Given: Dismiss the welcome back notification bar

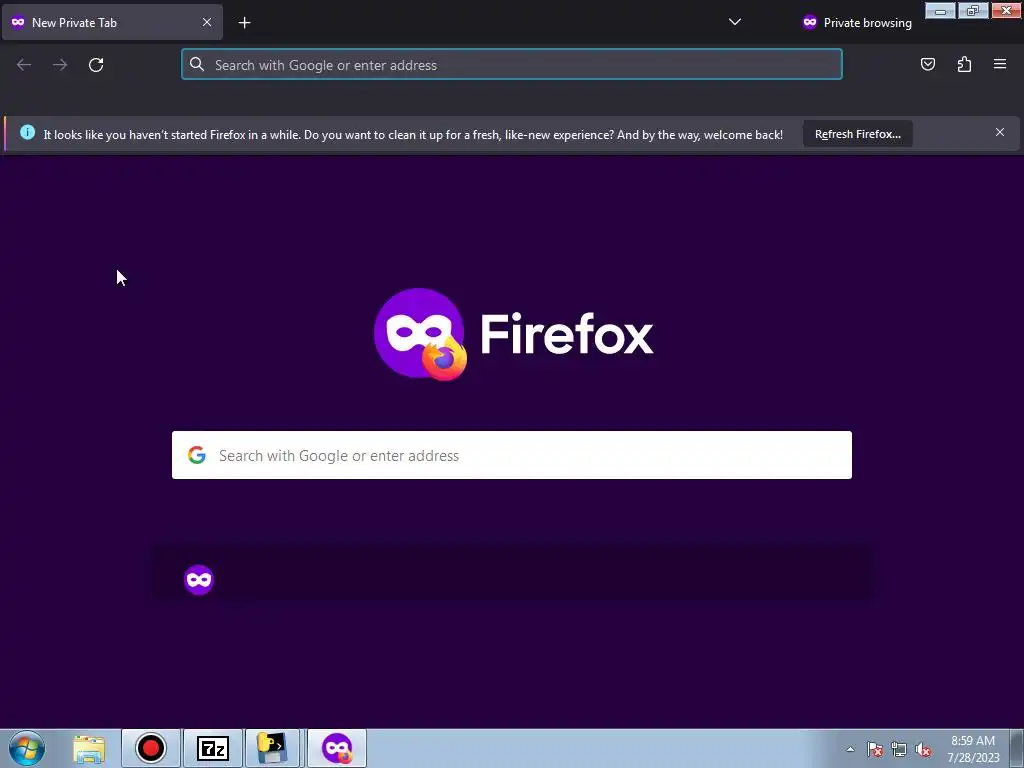Looking at the screenshot, I should [1000, 133].
